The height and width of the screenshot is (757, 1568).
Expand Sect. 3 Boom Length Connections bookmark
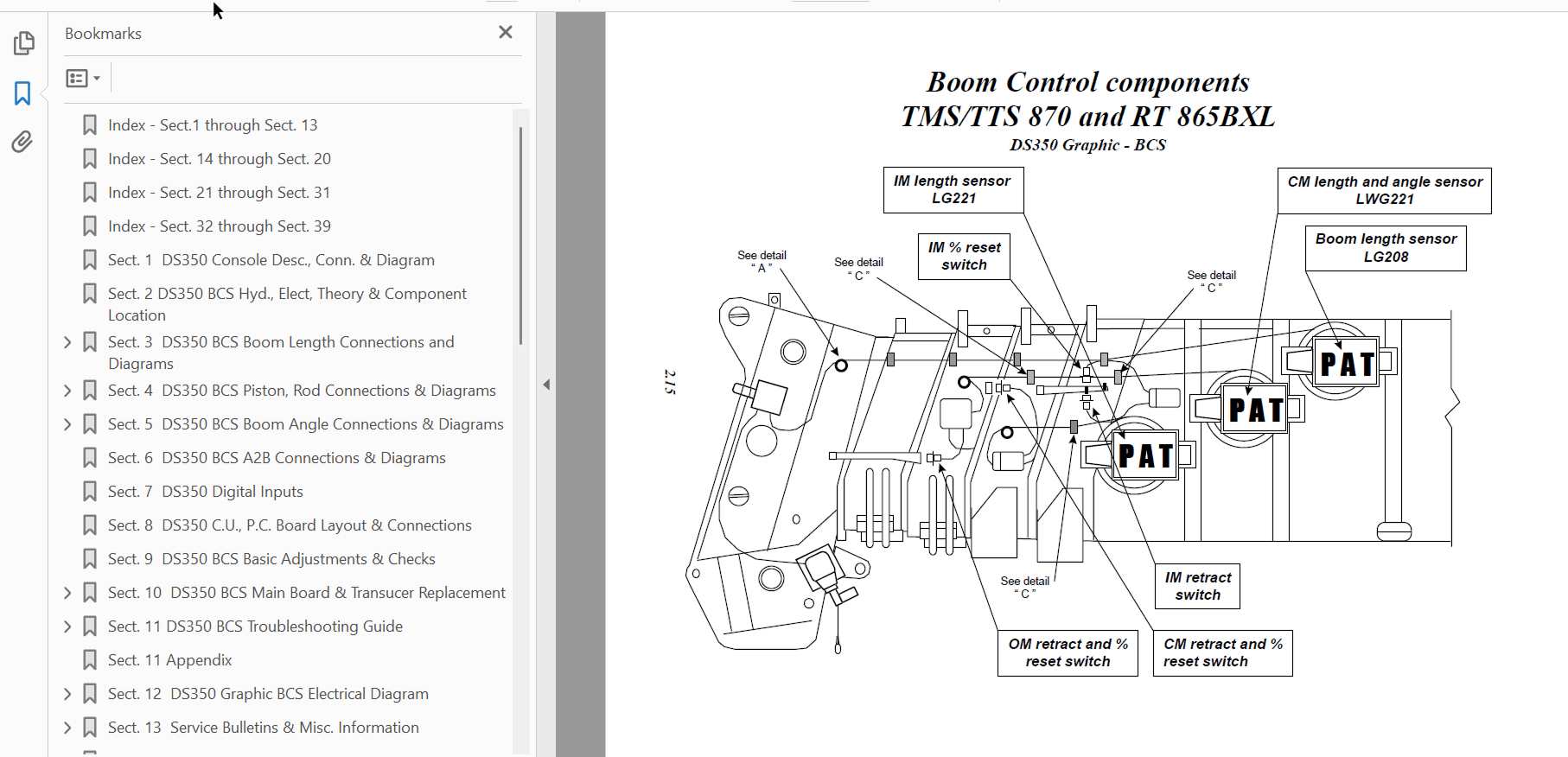(67, 342)
